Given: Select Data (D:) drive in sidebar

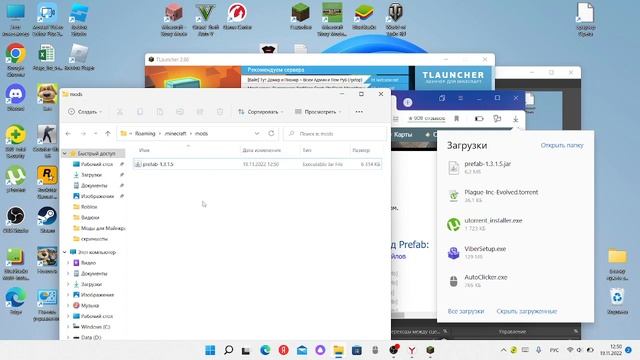Looking at the screenshot, I should [91, 337].
